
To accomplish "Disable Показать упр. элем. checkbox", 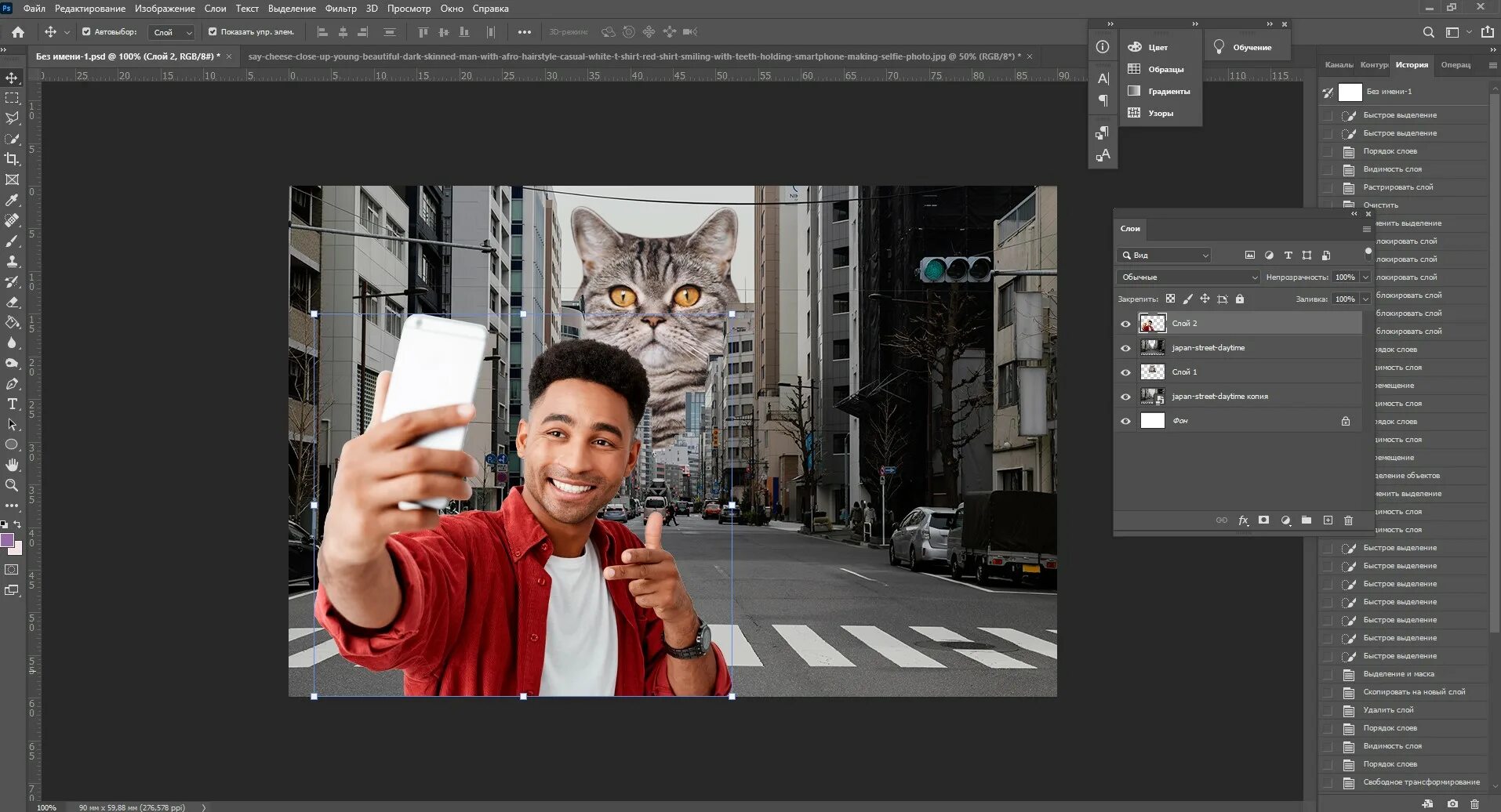I will point(213,32).
